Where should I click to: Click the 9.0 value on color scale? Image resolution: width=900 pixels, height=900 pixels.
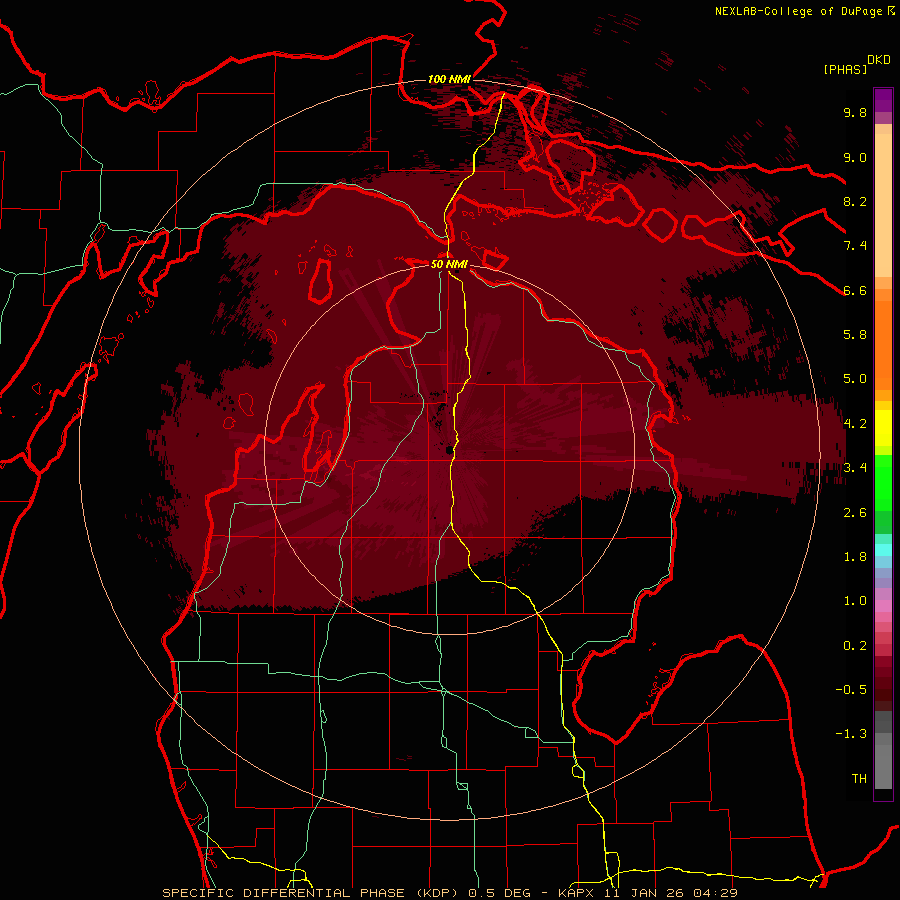[855, 157]
